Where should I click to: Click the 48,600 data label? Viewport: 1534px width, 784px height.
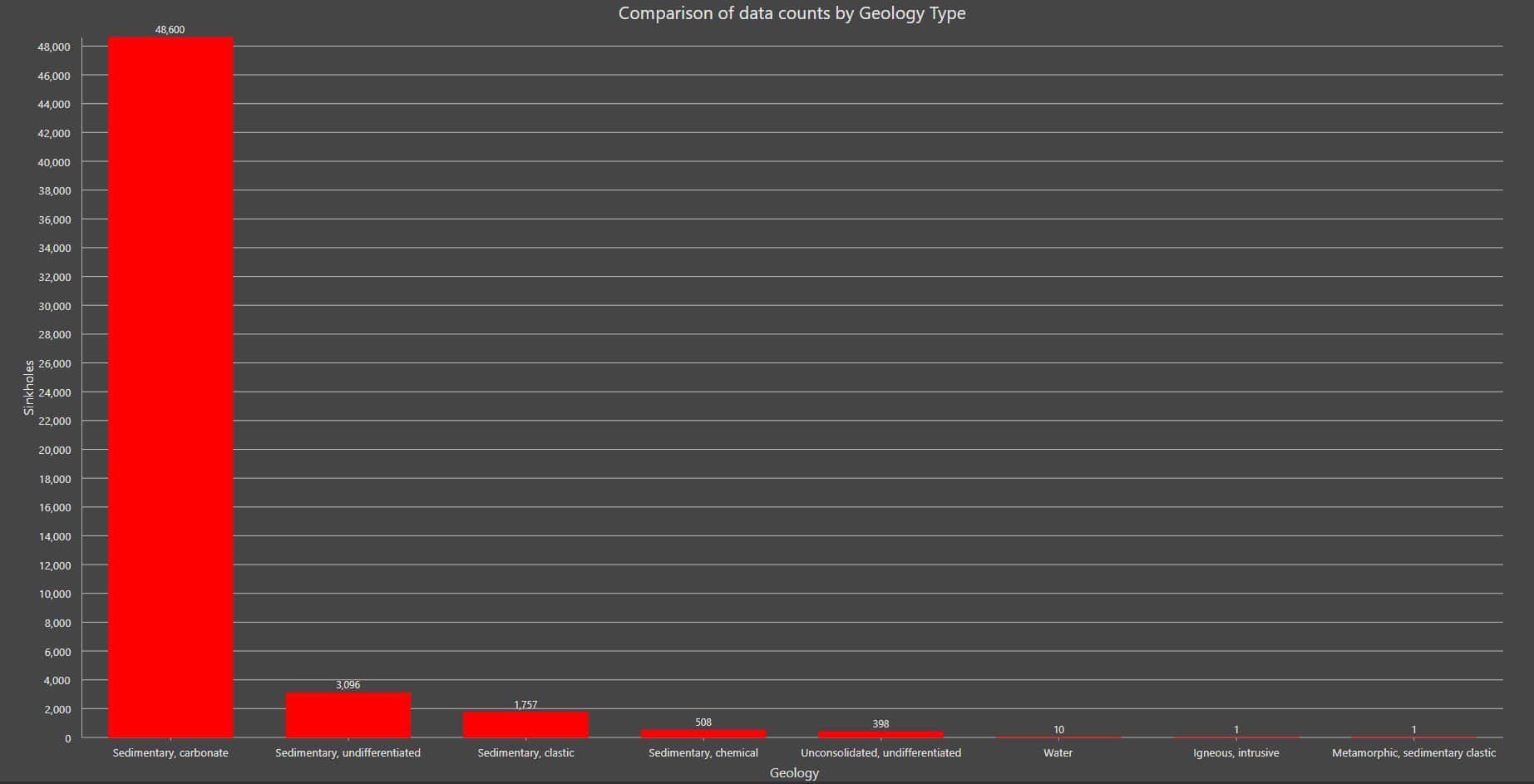(170, 30)
